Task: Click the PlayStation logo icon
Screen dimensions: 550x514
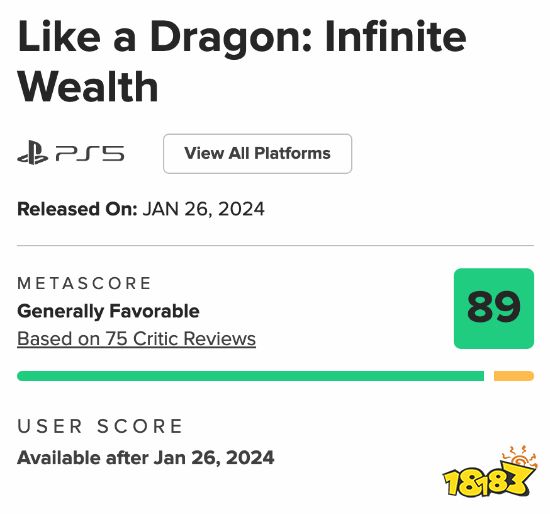Action: pyautogui.click(x=33, y=153)
